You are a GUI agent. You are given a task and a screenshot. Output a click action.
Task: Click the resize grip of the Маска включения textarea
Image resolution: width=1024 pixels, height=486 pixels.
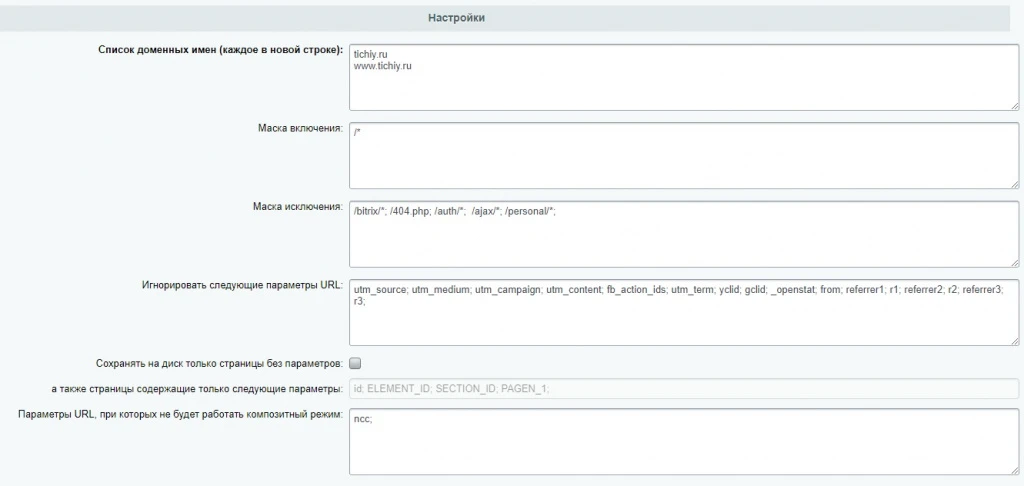[1015, 184]
